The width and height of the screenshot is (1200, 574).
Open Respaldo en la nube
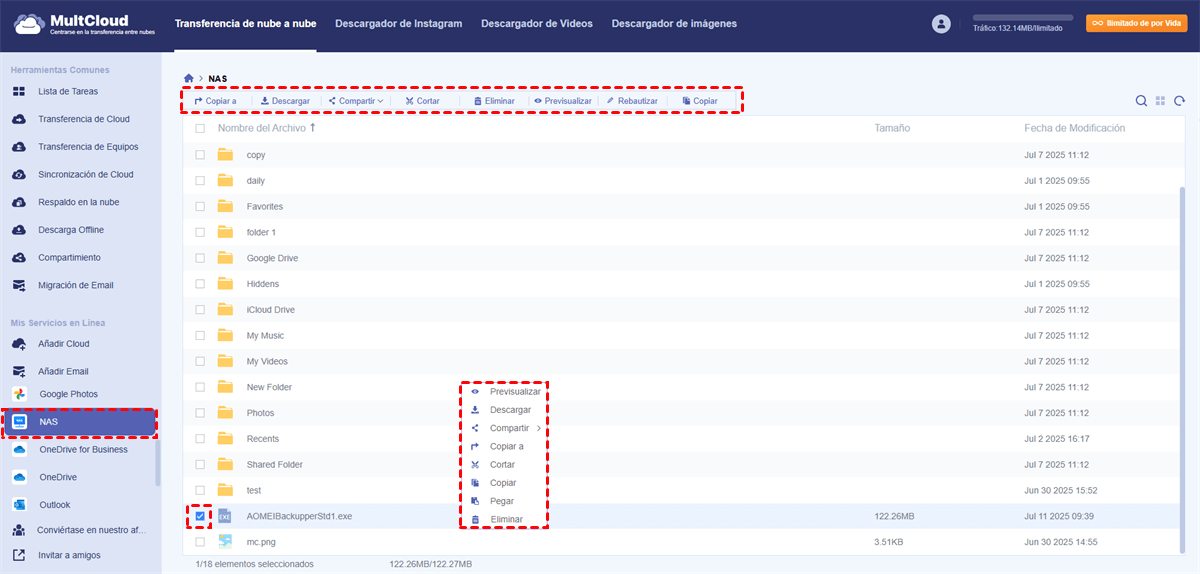tap(80, 202)
